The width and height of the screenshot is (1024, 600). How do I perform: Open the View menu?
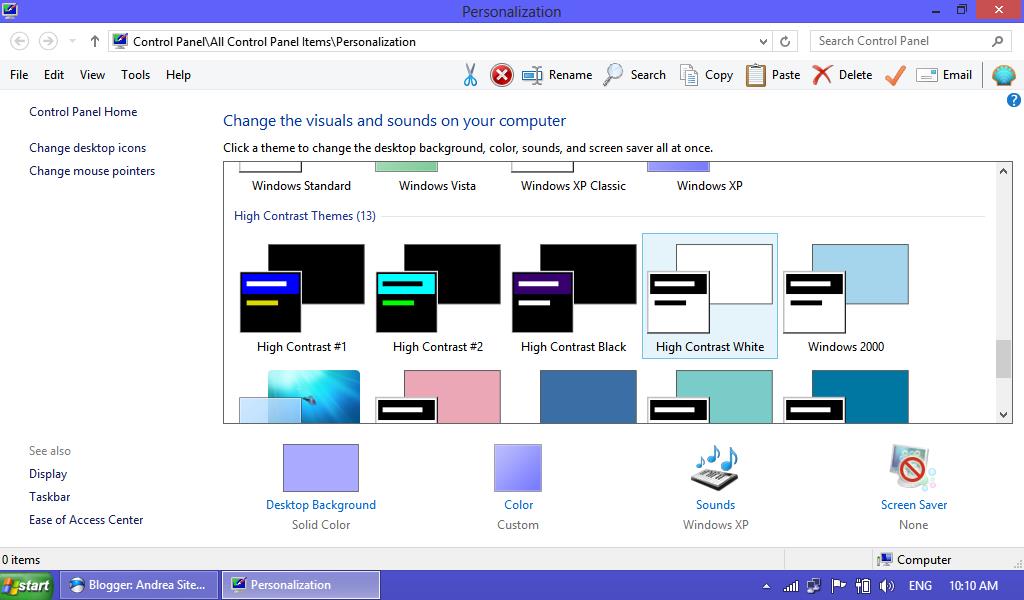click(92, 75)
